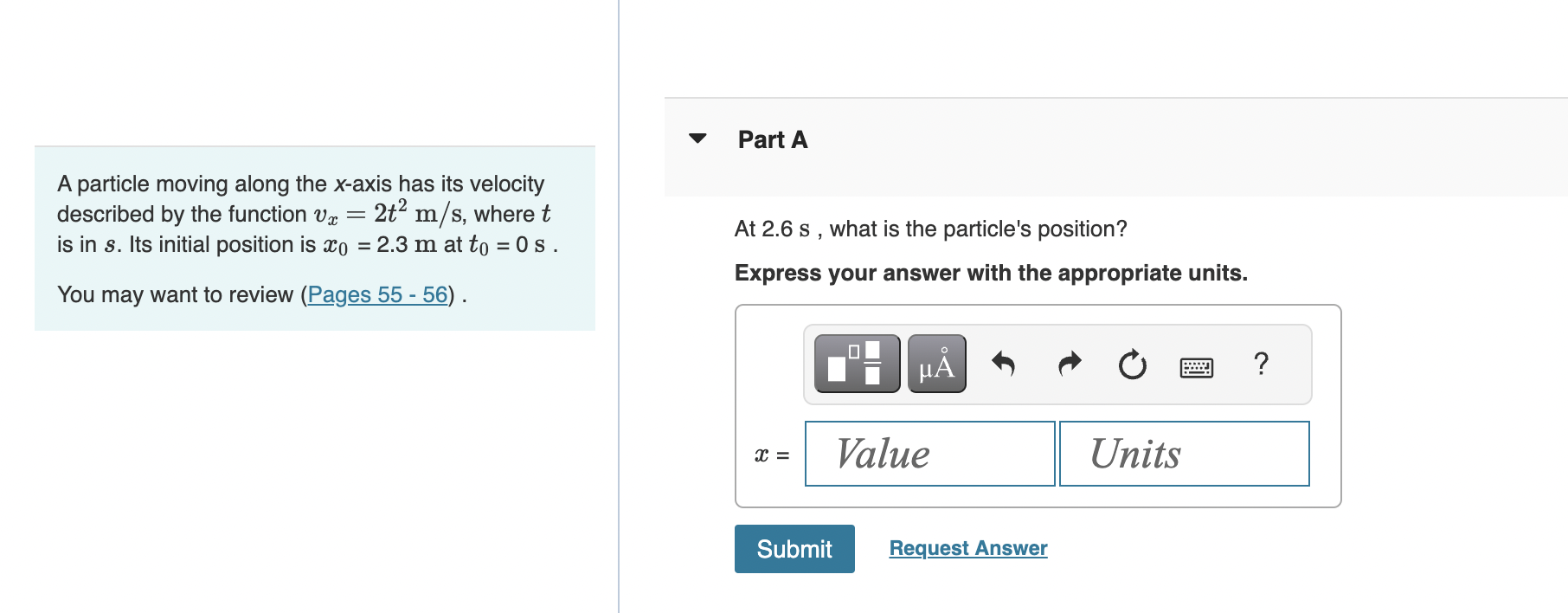Open the μÅ units palette
Image resolution: width=1568 pixels, height=613 pixels.
coord(936,365)
